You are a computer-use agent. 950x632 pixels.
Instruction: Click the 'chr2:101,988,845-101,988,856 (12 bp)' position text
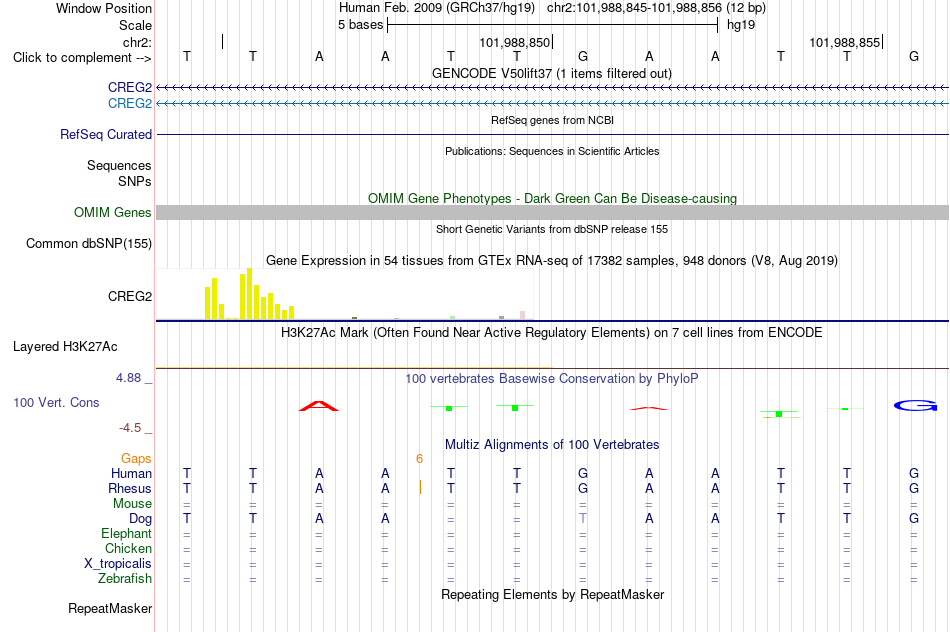click(656, 8)
